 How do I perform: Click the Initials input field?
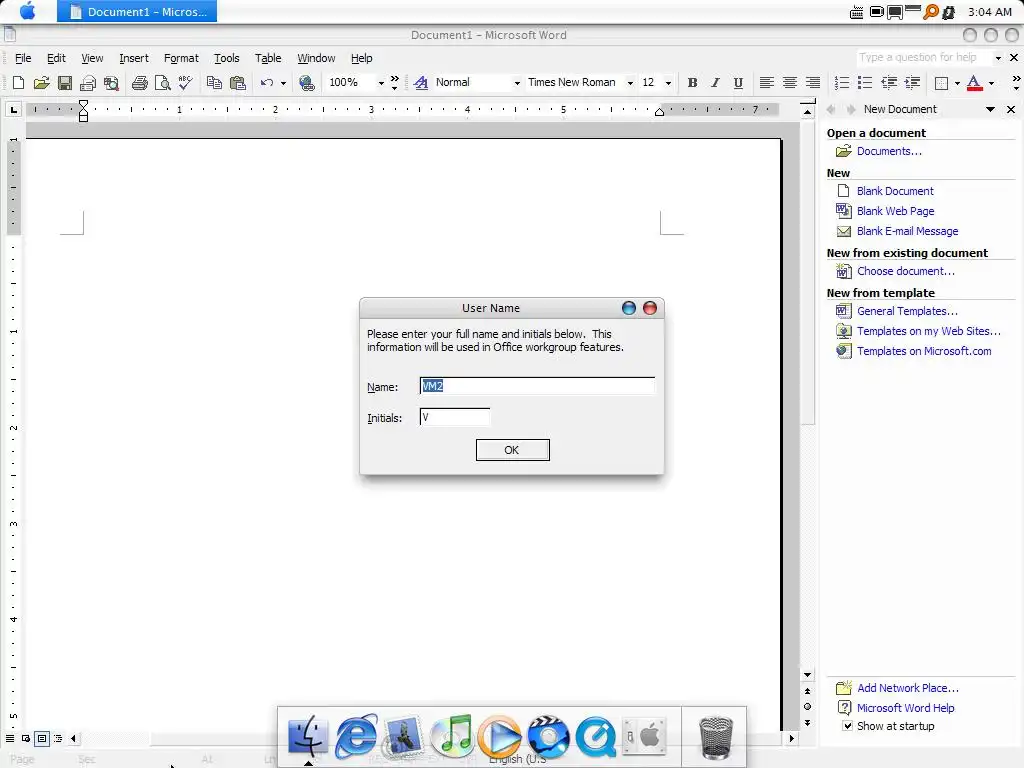[455, 417]
